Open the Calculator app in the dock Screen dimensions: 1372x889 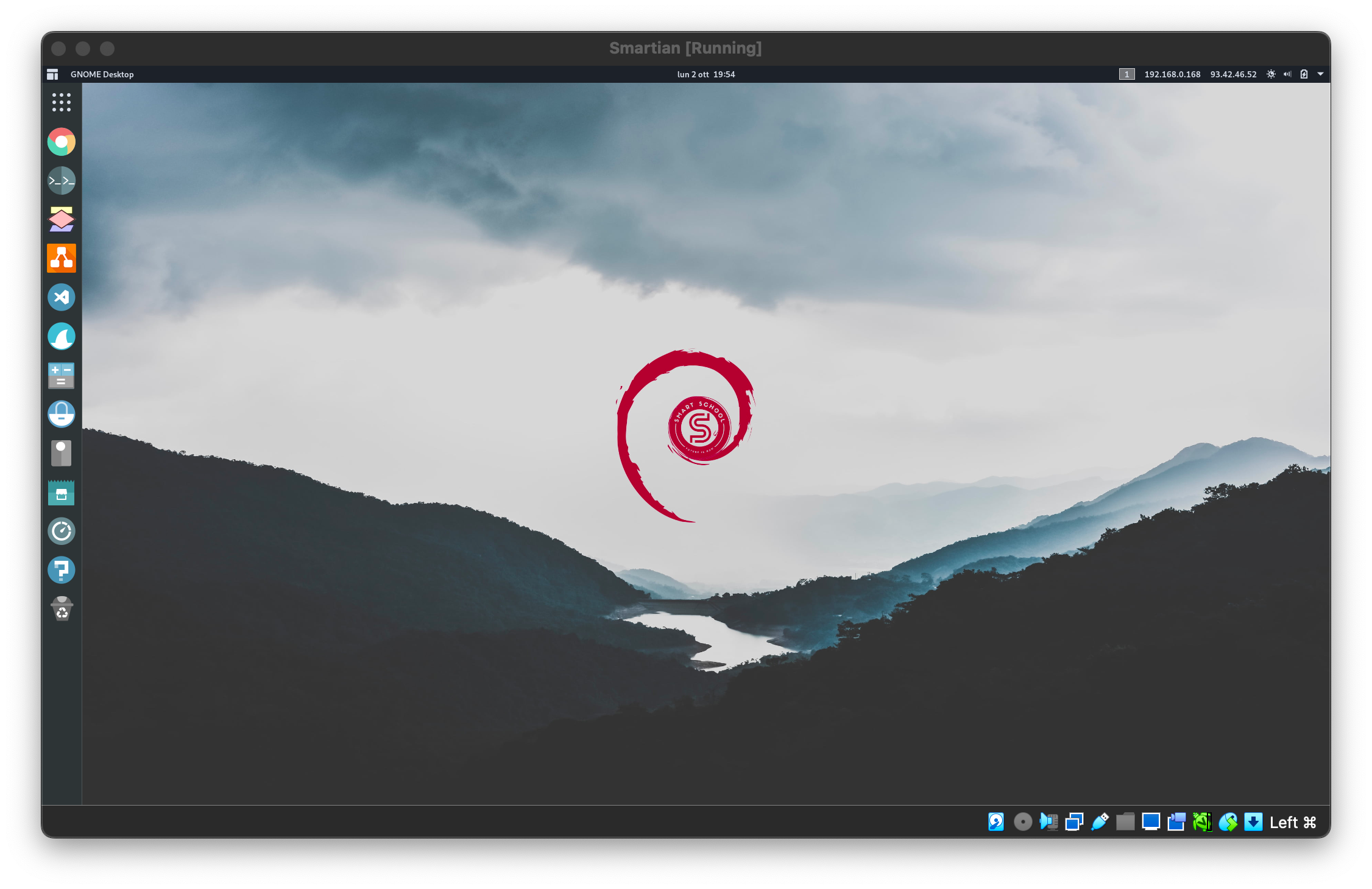(x=62, y=375)
